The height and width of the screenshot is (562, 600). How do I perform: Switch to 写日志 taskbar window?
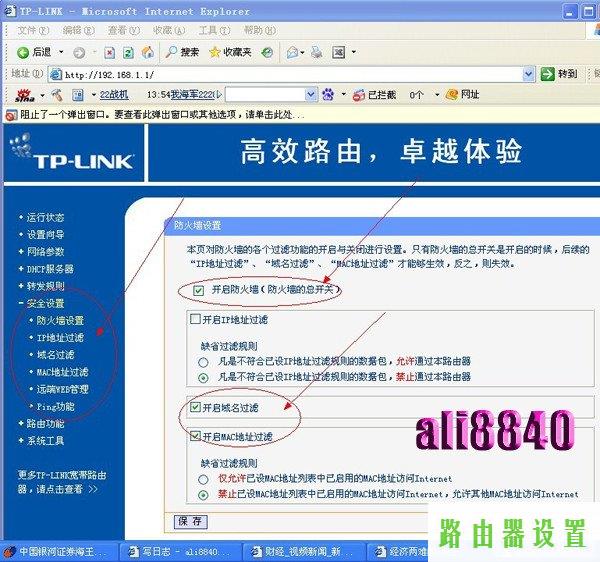point(179,552)
